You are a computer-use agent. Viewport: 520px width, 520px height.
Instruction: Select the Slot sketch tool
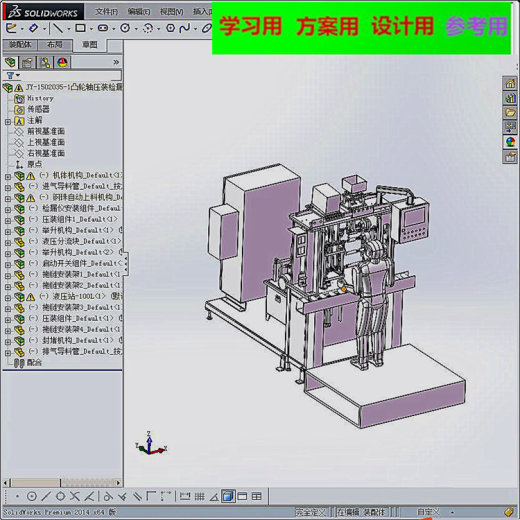tap(103, 28)
